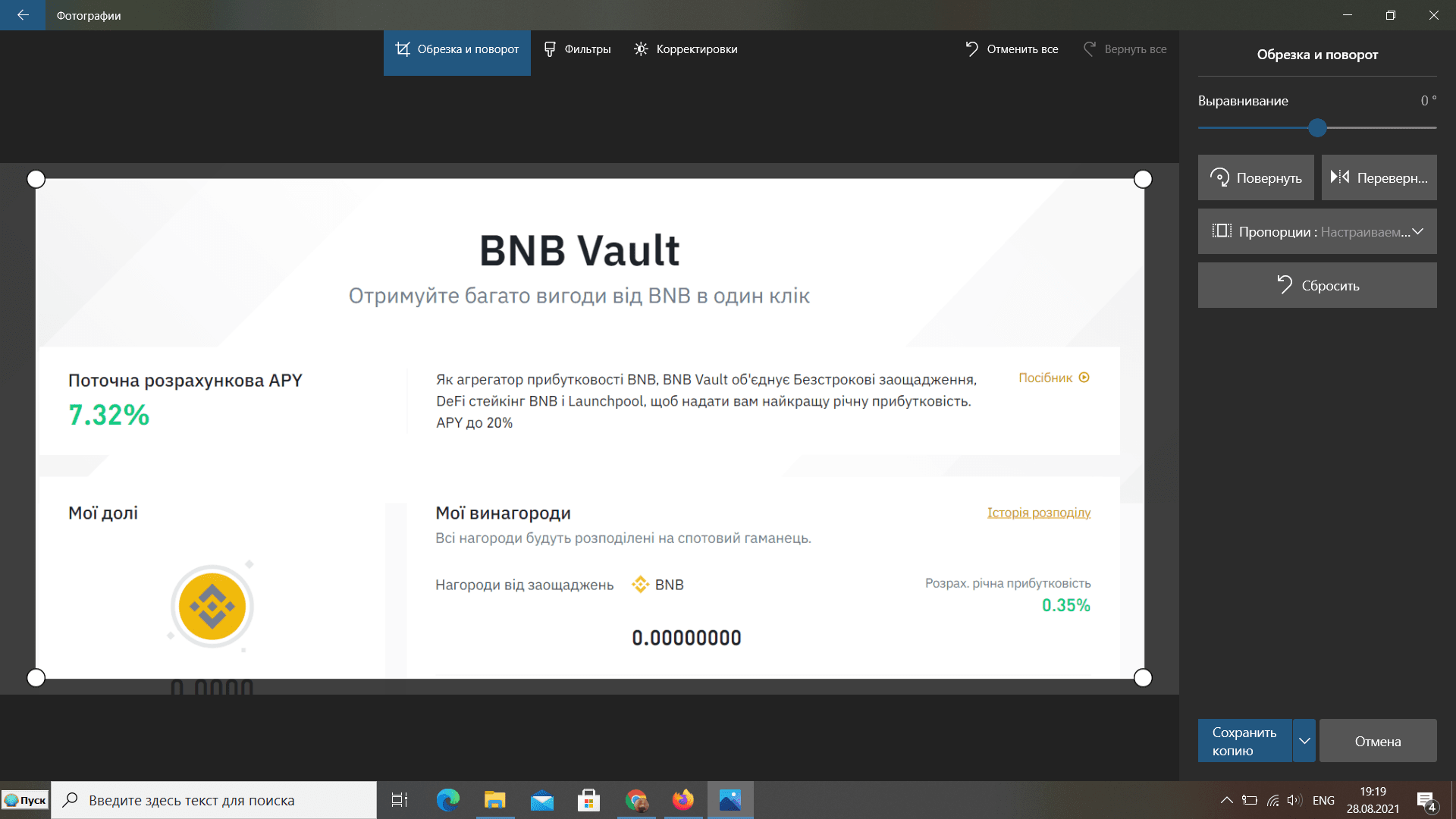Screen dimensions: 1456x819
Task: Click the BNB coin logo image
Action: (212, 607)
